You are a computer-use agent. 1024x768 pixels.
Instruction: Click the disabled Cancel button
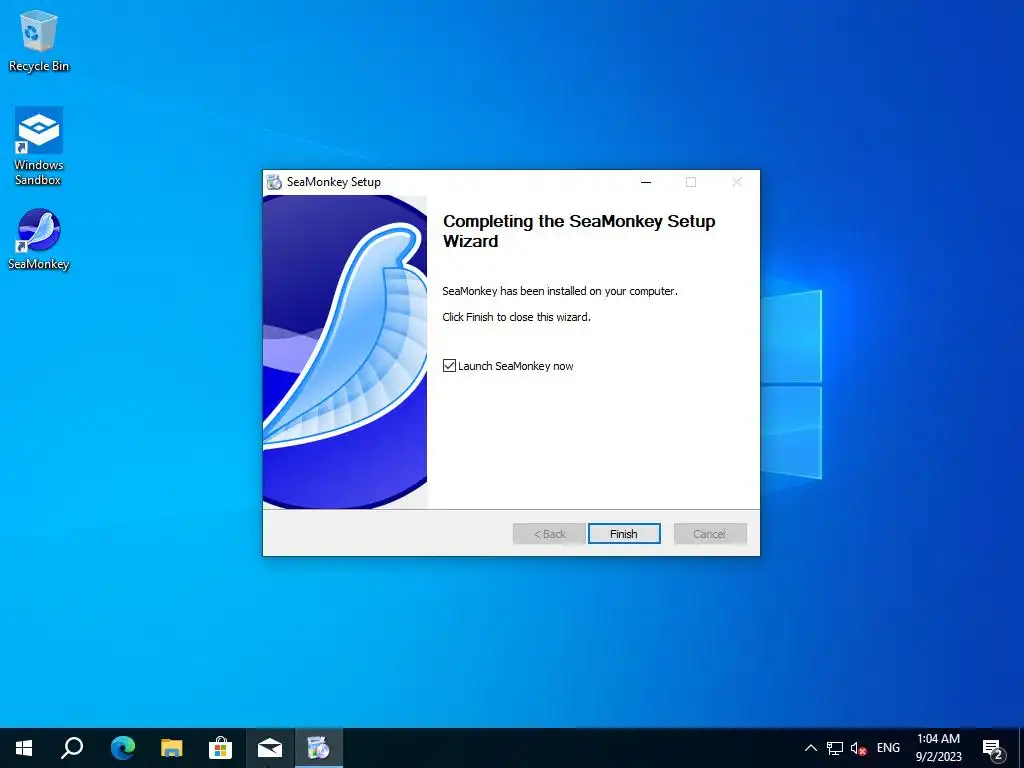710,534
